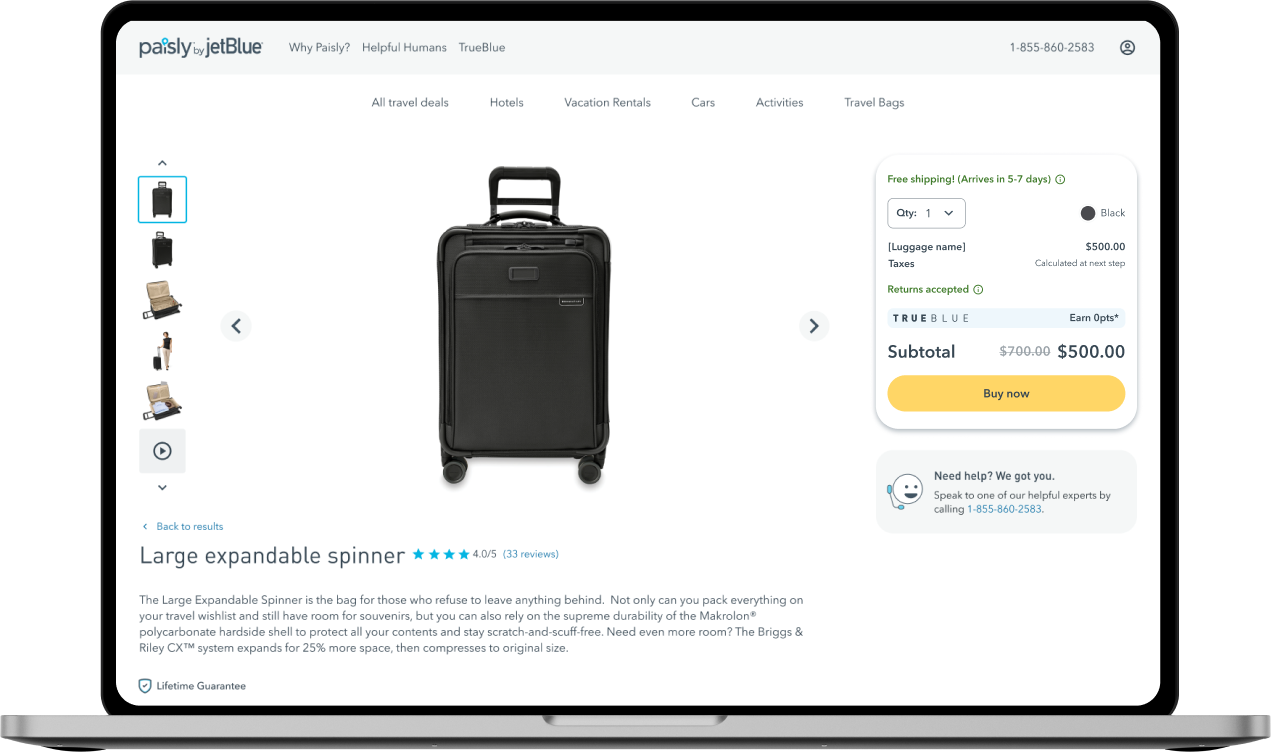Move thumbnail list down with chevron

coord(162,488)
